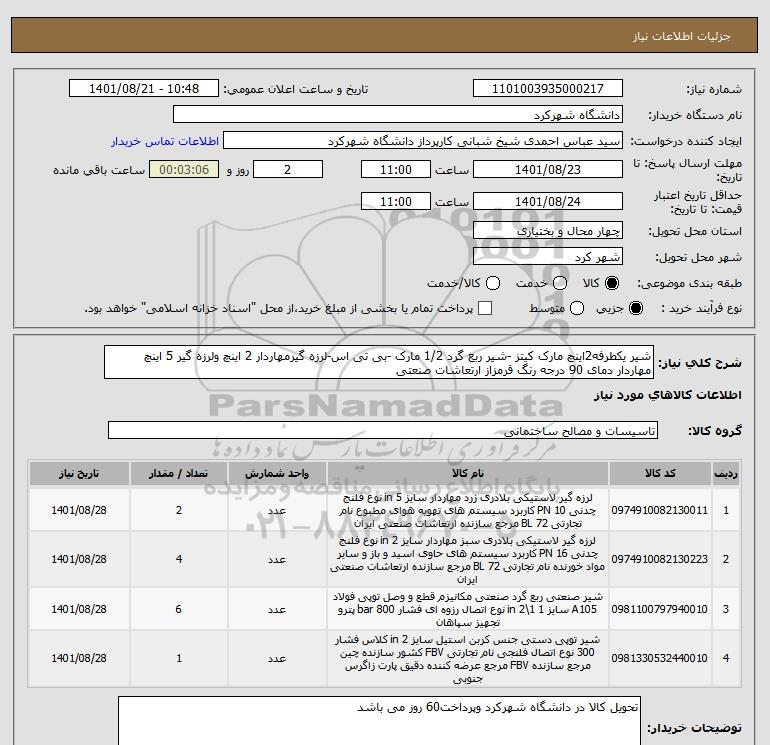The image size is (770, 745).
Task: Click the remaining time field 00:03:06
Action: [x=184, y=170]
